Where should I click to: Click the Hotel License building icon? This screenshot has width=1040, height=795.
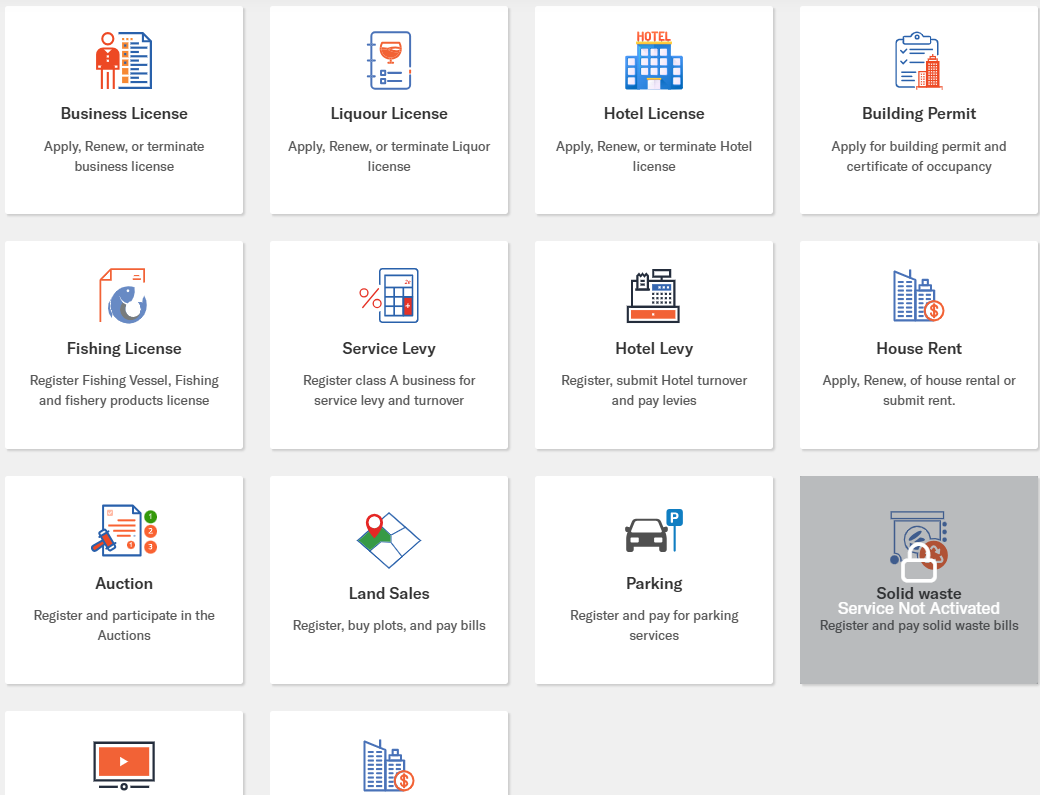[654, 60]
